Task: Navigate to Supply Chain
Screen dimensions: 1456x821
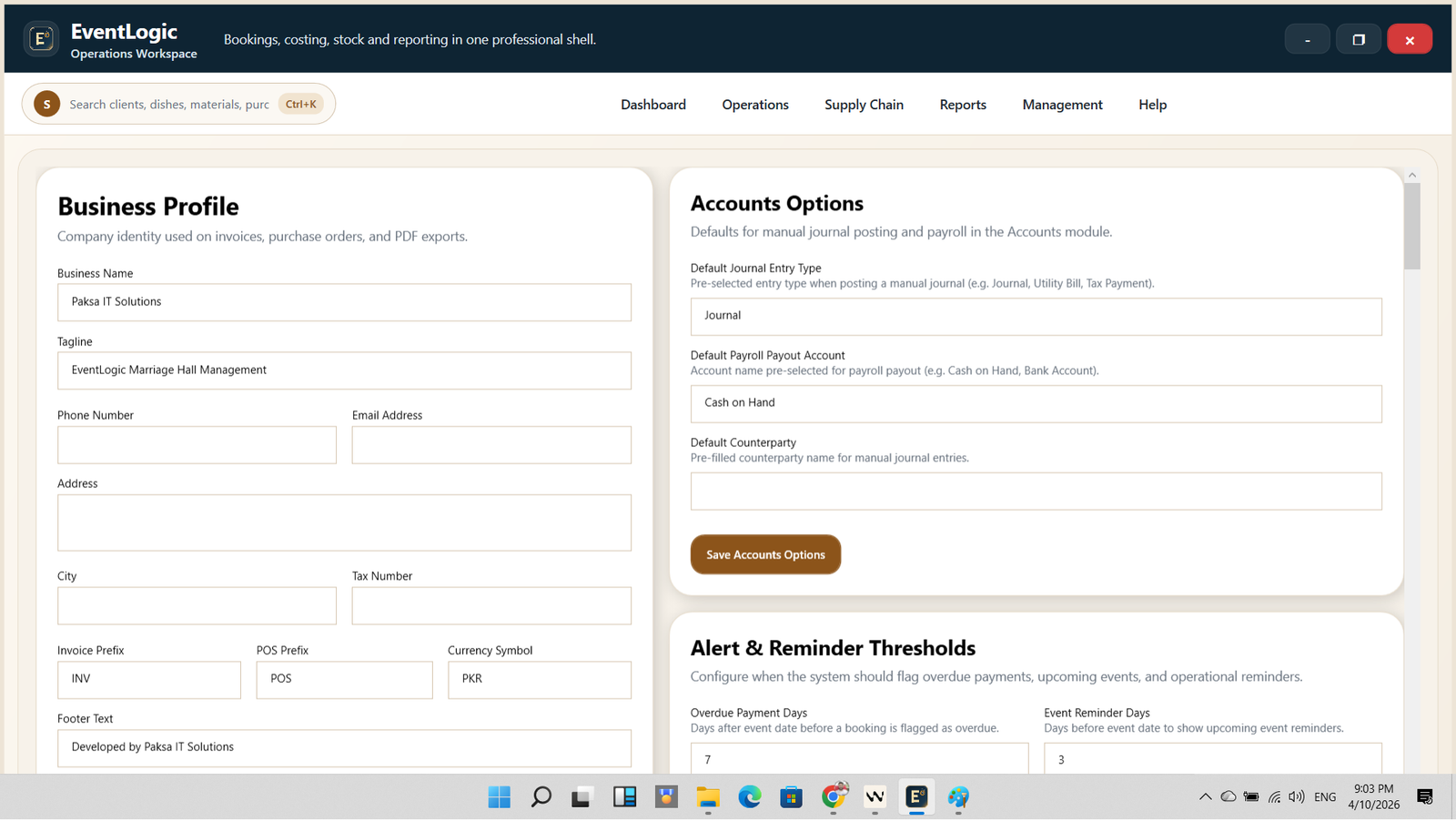Action: [x=863, y=104]
